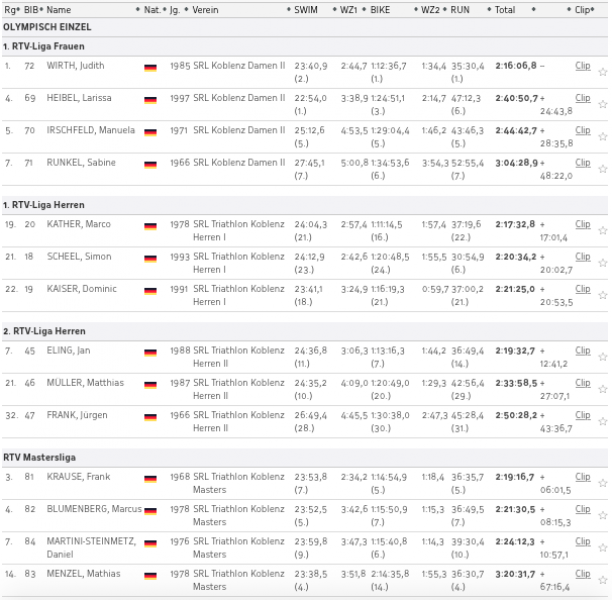Star Frank Krause's Mastersliga result

(x=602, y=483)
